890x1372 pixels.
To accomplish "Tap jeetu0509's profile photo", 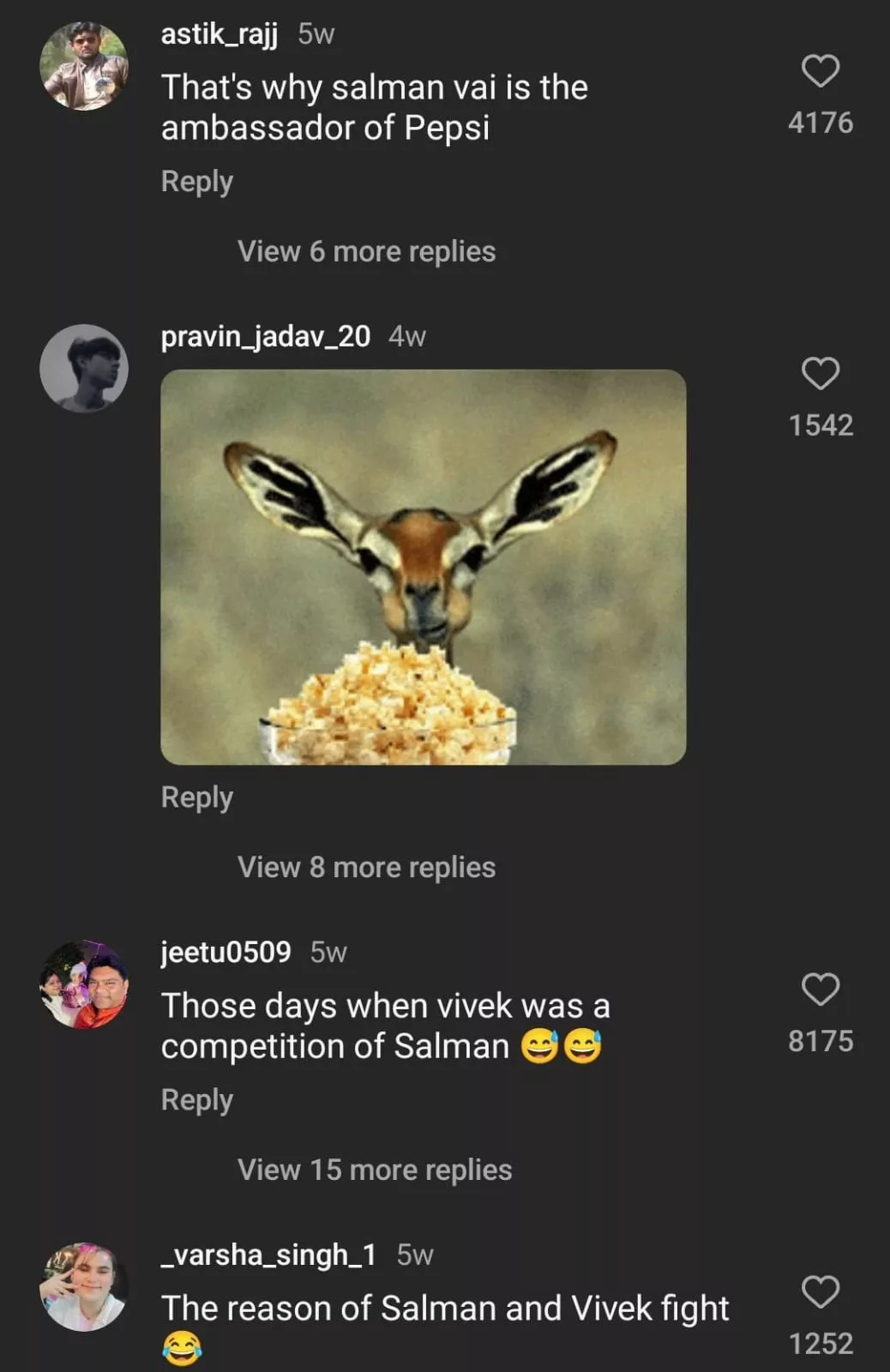I will [x=84, y=984].
